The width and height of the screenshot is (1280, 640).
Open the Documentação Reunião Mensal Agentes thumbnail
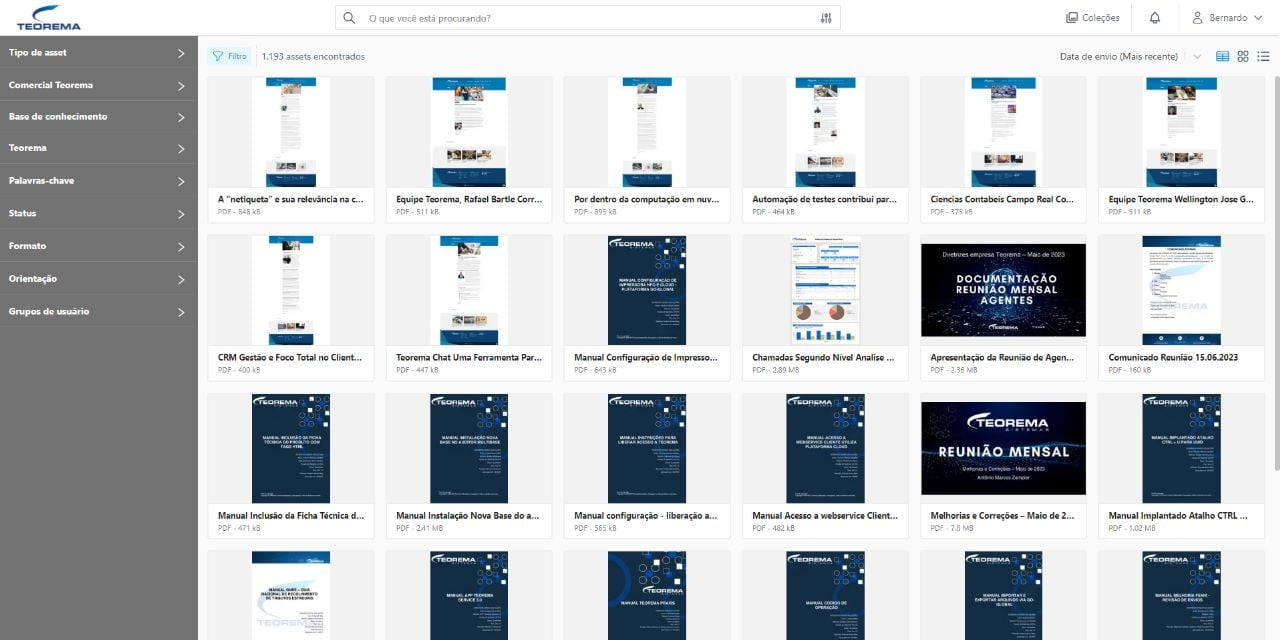pos(1003,290)
